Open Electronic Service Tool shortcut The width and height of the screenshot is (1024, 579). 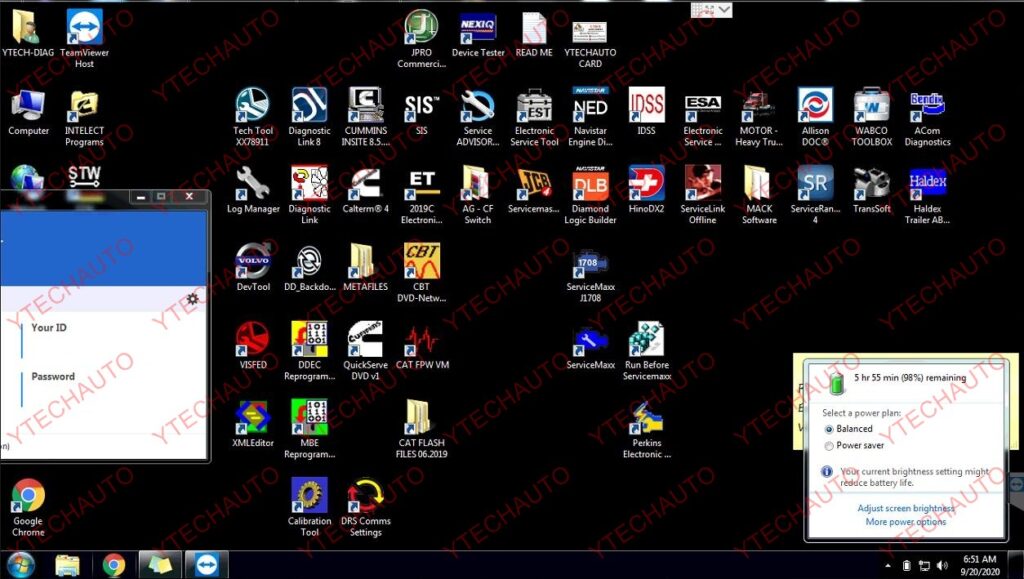(x=534, y=116)
